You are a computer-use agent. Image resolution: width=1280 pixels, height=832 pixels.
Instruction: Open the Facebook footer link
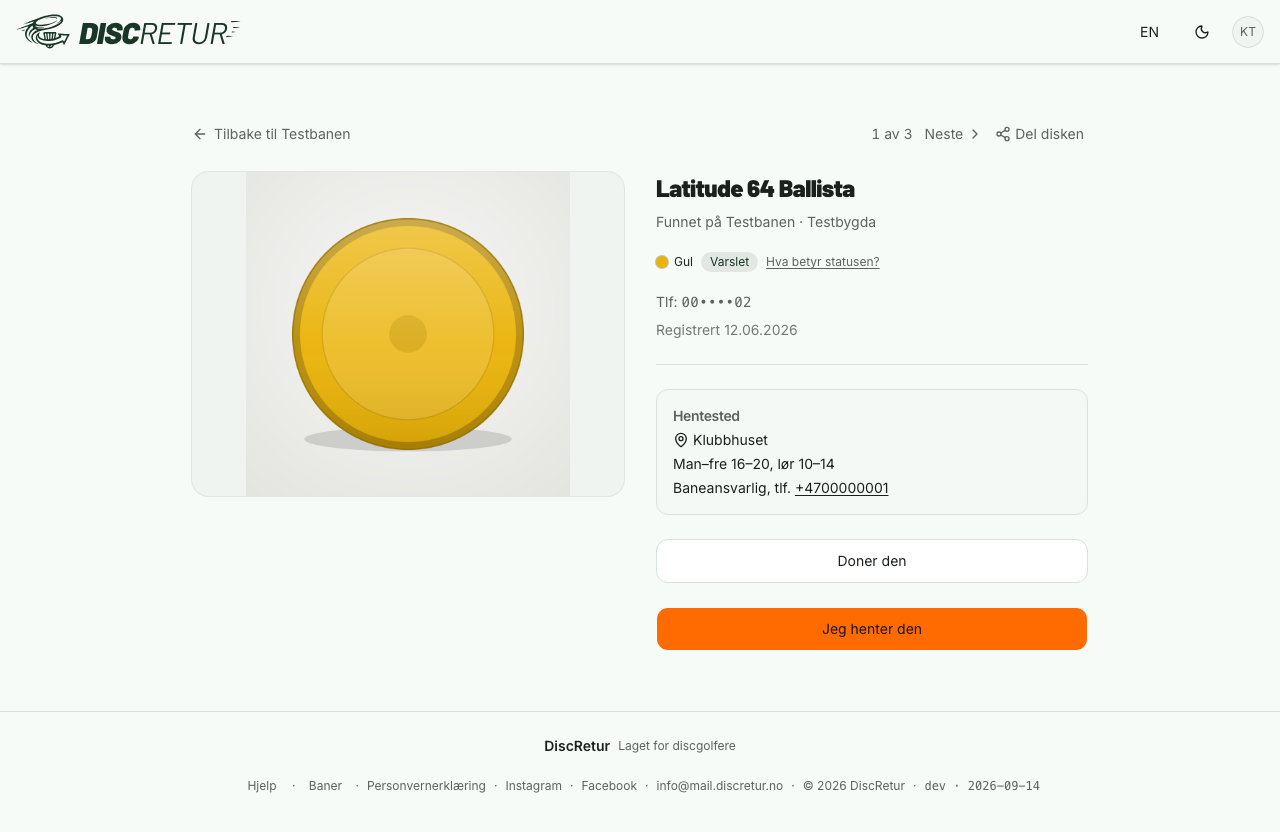click(609, 786)
